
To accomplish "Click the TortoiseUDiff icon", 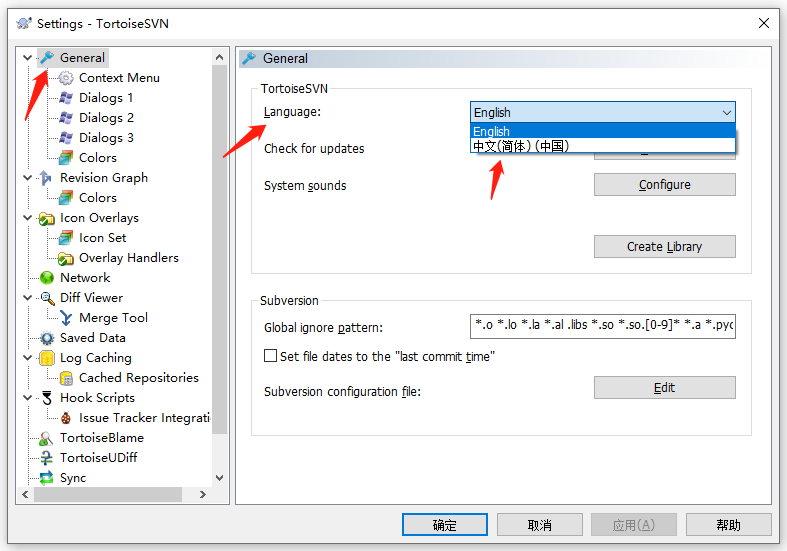I will [x=46, y=458].
